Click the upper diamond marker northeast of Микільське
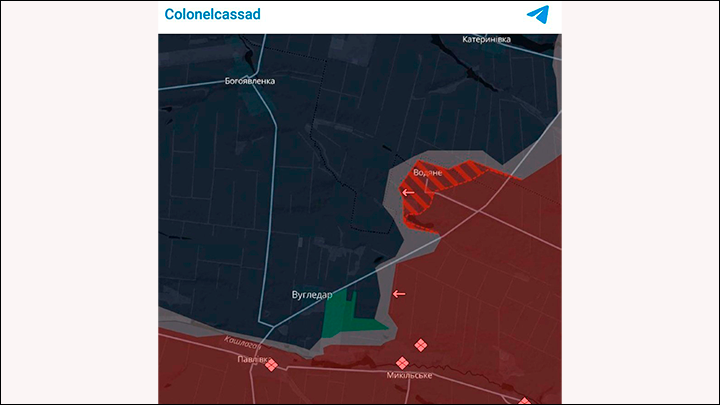Viewport: 720px width, 405px height. click(x=421, y=345)
